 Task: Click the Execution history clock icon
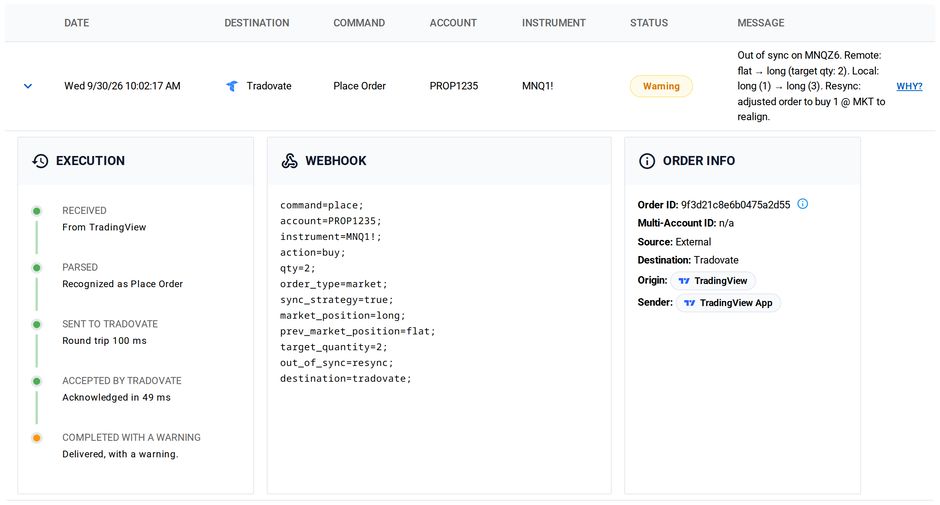(40, 161)
